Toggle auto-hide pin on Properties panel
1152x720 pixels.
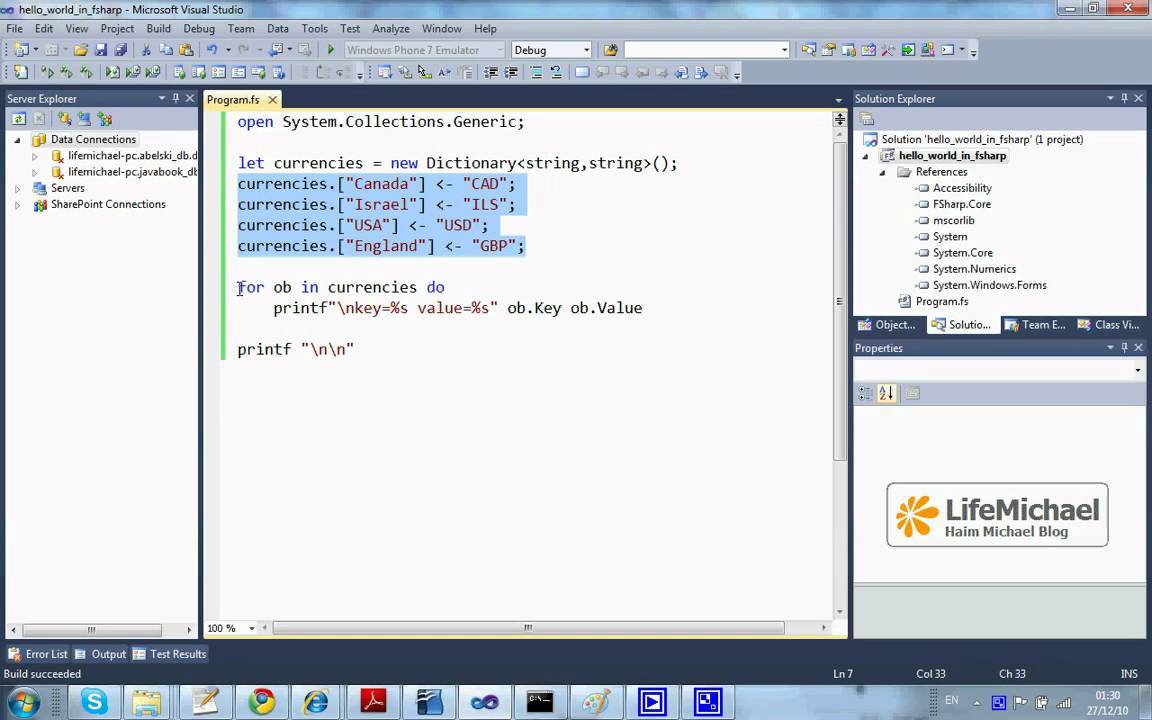click(1124, 348)
